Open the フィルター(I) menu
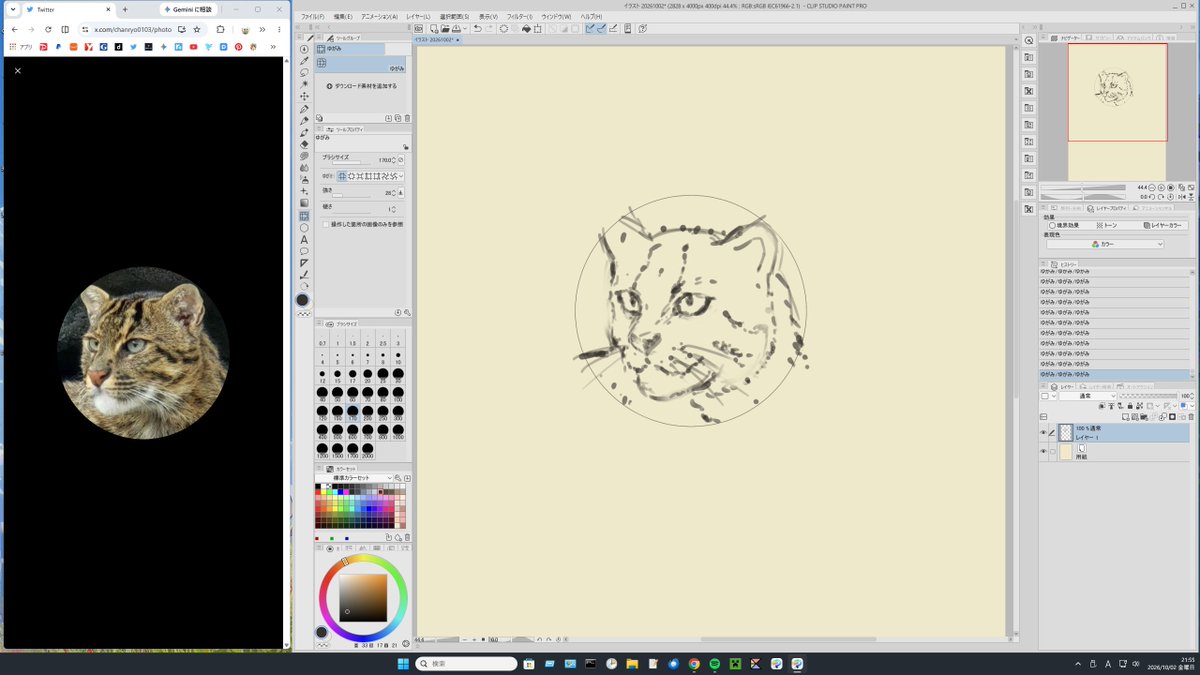Viewport: 1200px width, 675px height. coord(520,17)
